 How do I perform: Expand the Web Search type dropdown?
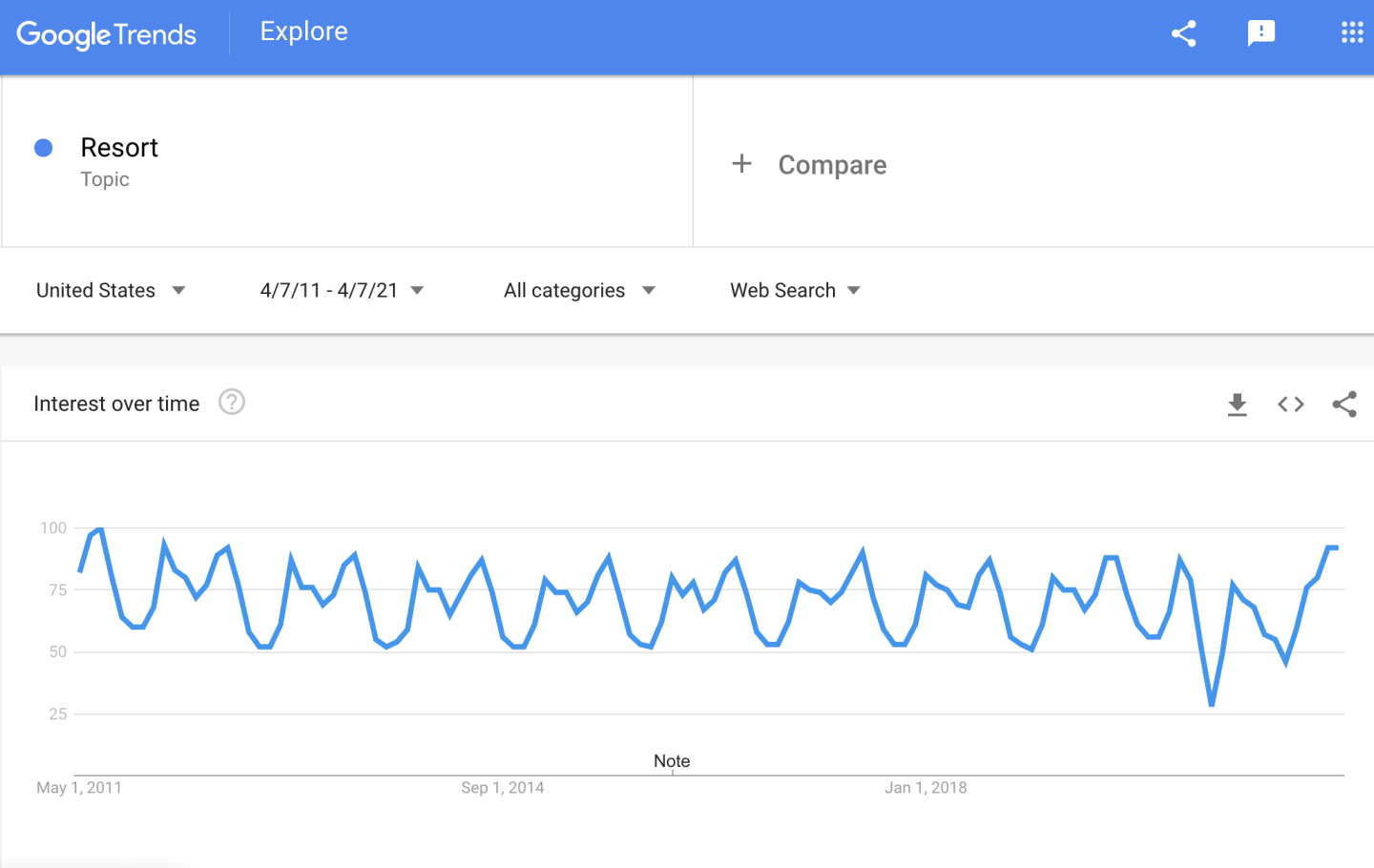[x=795, y=290]
